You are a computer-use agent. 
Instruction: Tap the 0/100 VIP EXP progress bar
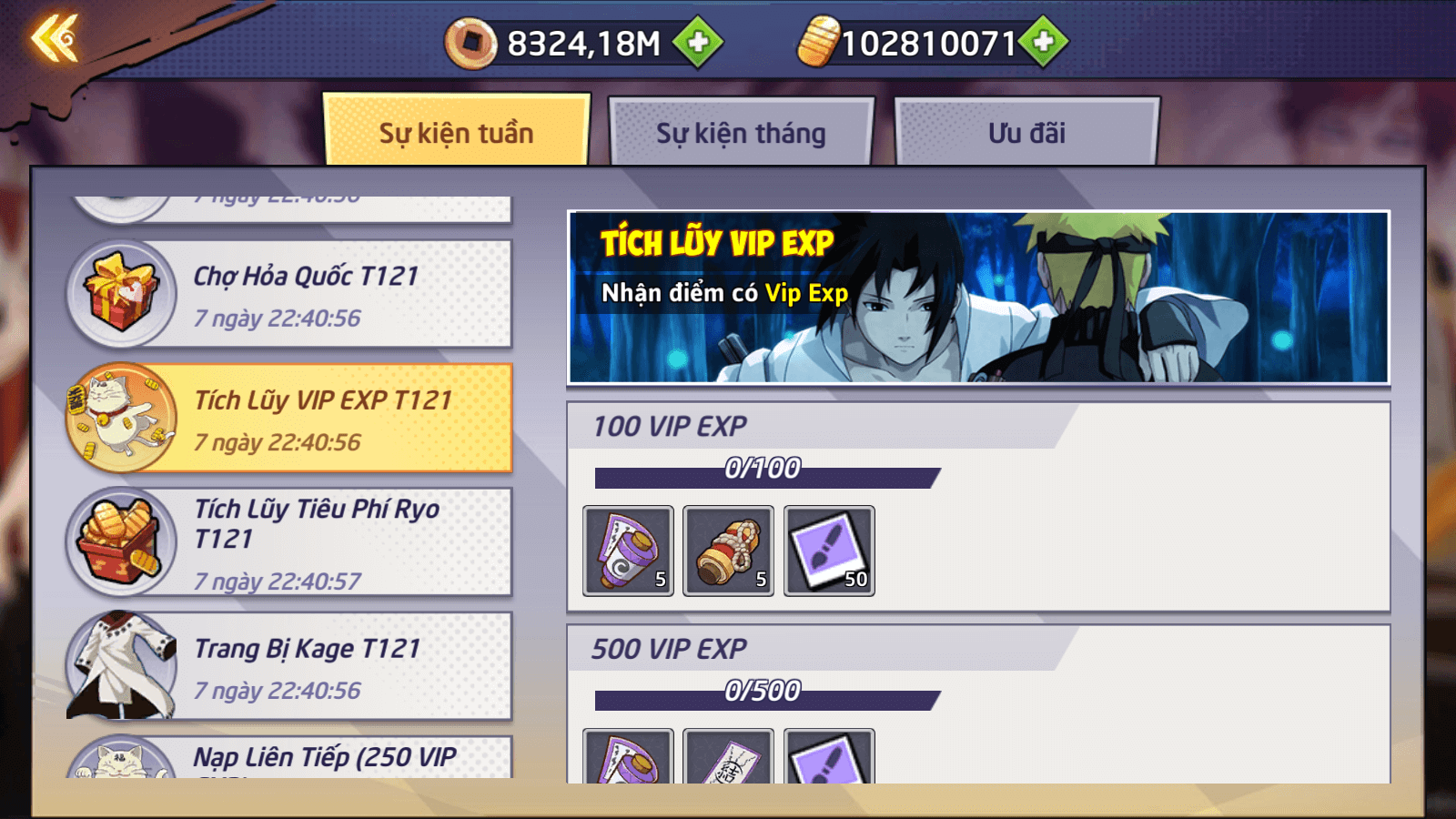pyautogui.click(x=767, y=478)
